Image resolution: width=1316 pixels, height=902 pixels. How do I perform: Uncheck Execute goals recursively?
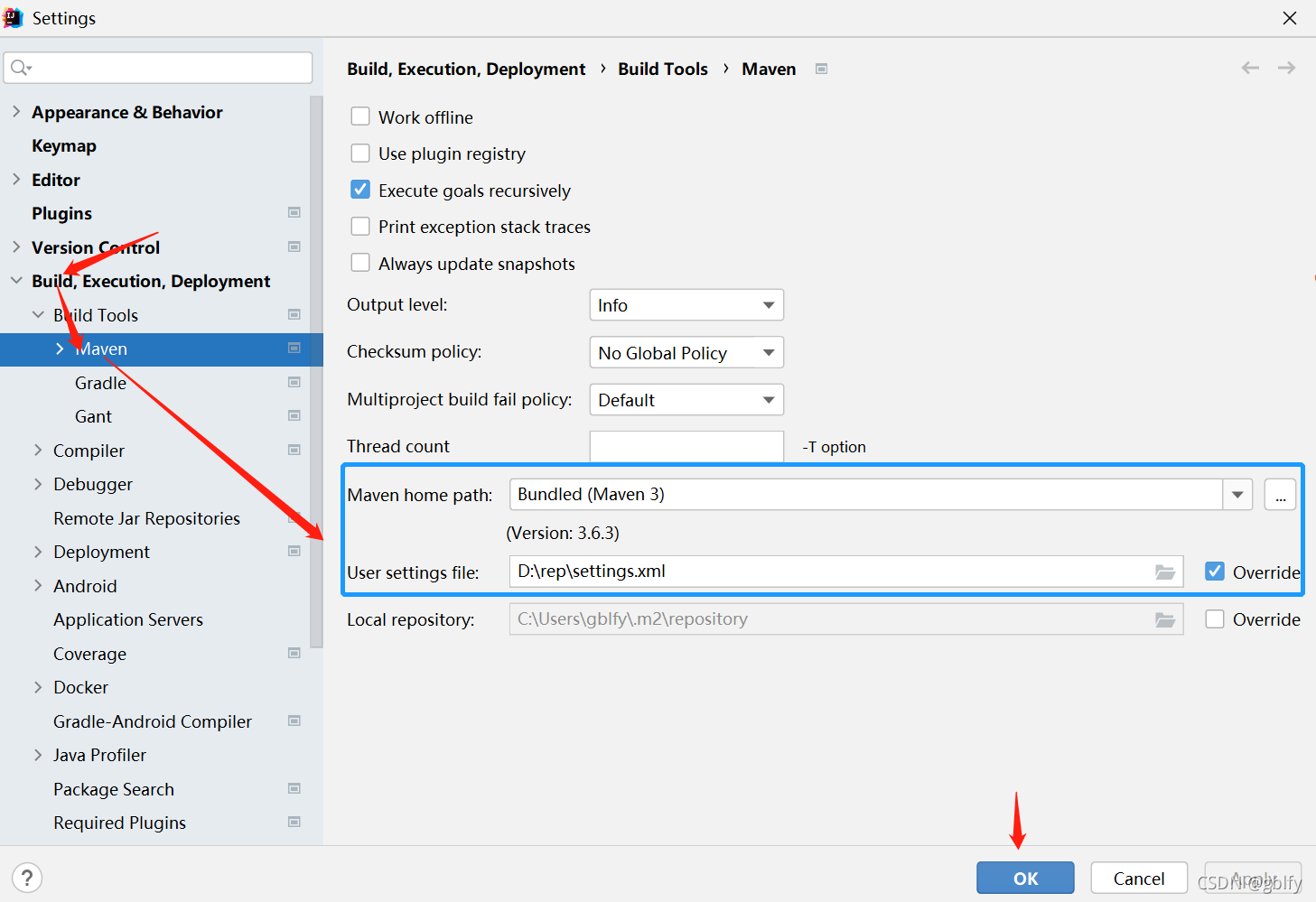pos(360,190)
